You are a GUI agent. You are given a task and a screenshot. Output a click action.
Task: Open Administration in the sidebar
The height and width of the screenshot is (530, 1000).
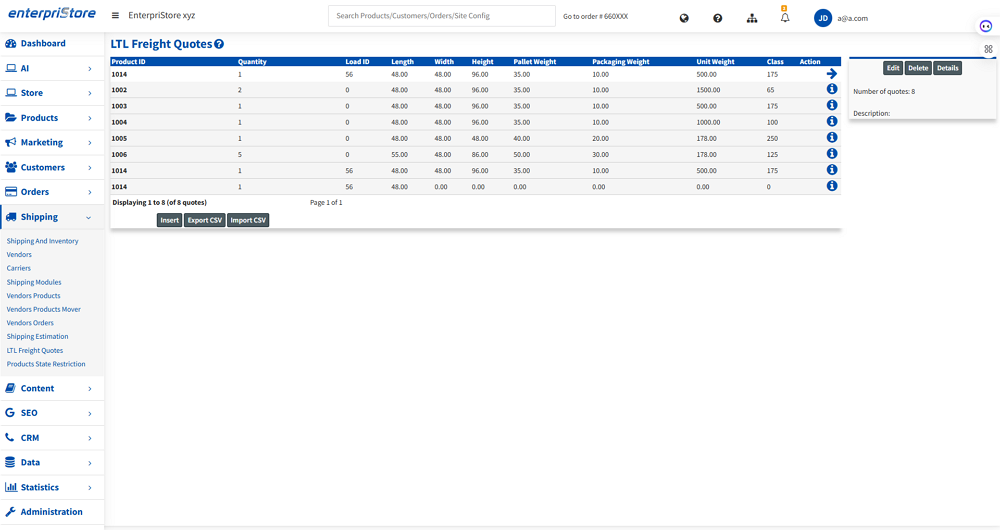[x=51, y=512]
